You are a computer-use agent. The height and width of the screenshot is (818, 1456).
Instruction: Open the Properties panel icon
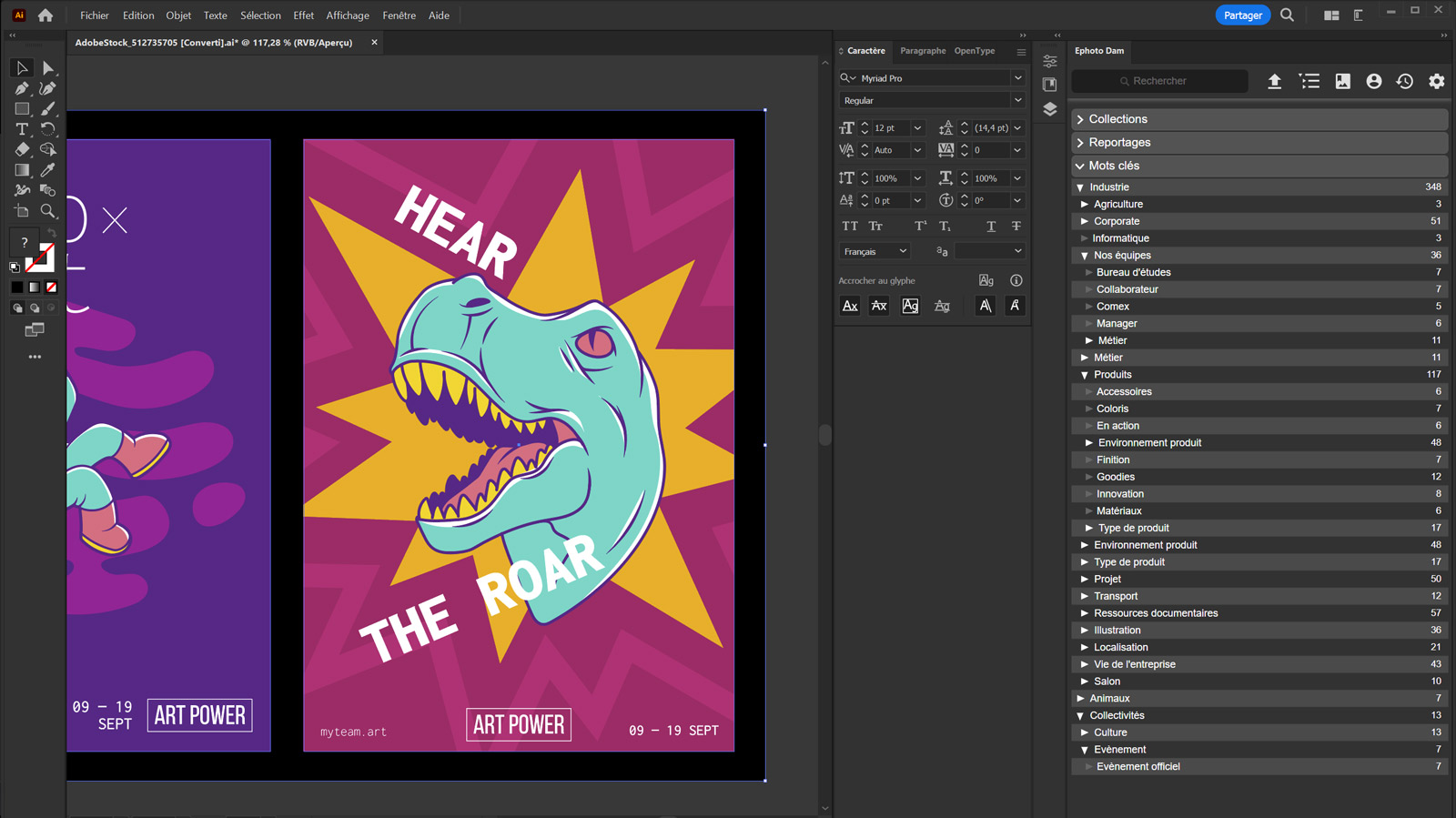pos(1050,62)
